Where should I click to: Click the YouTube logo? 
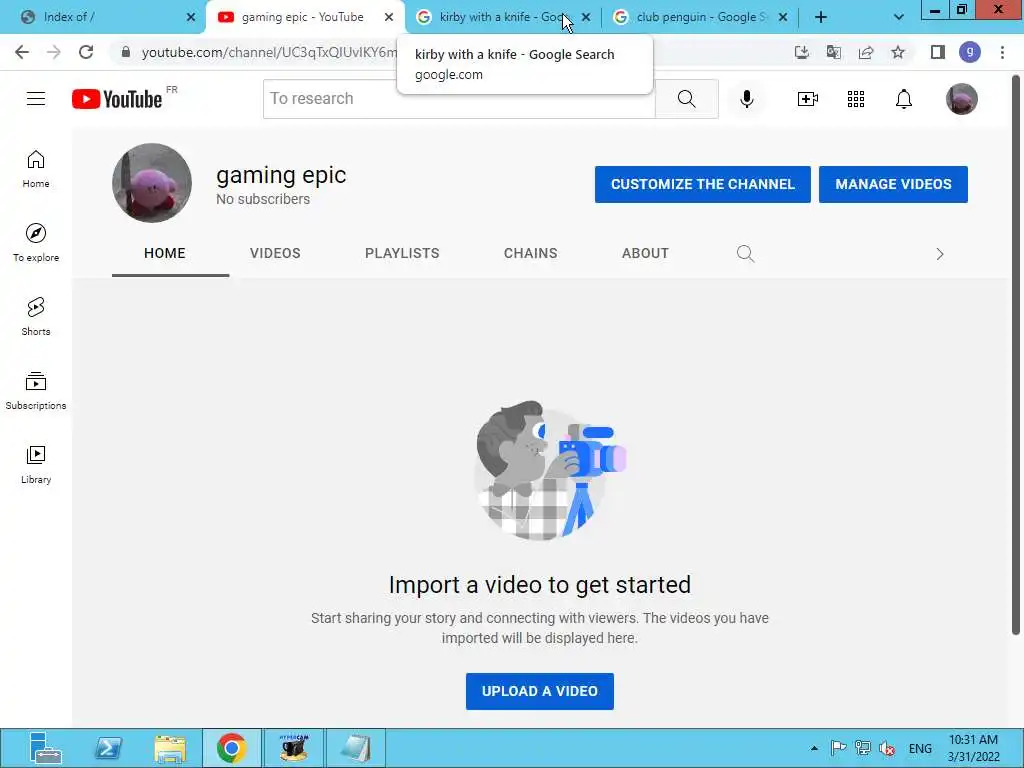[x=117, y=99]
